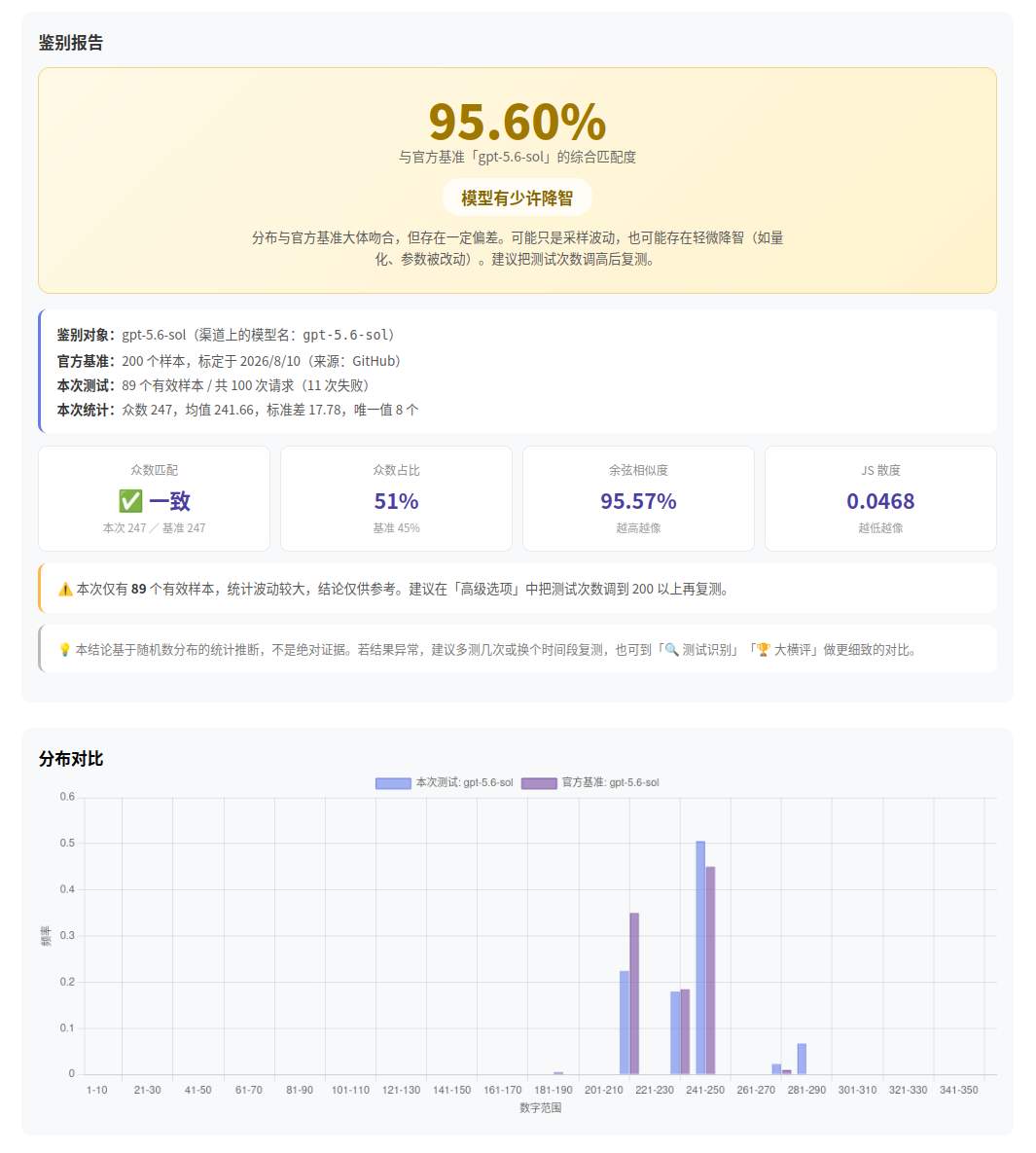Click the 数字范围 axis title

pyautogui.click(x=541, y=1107)
